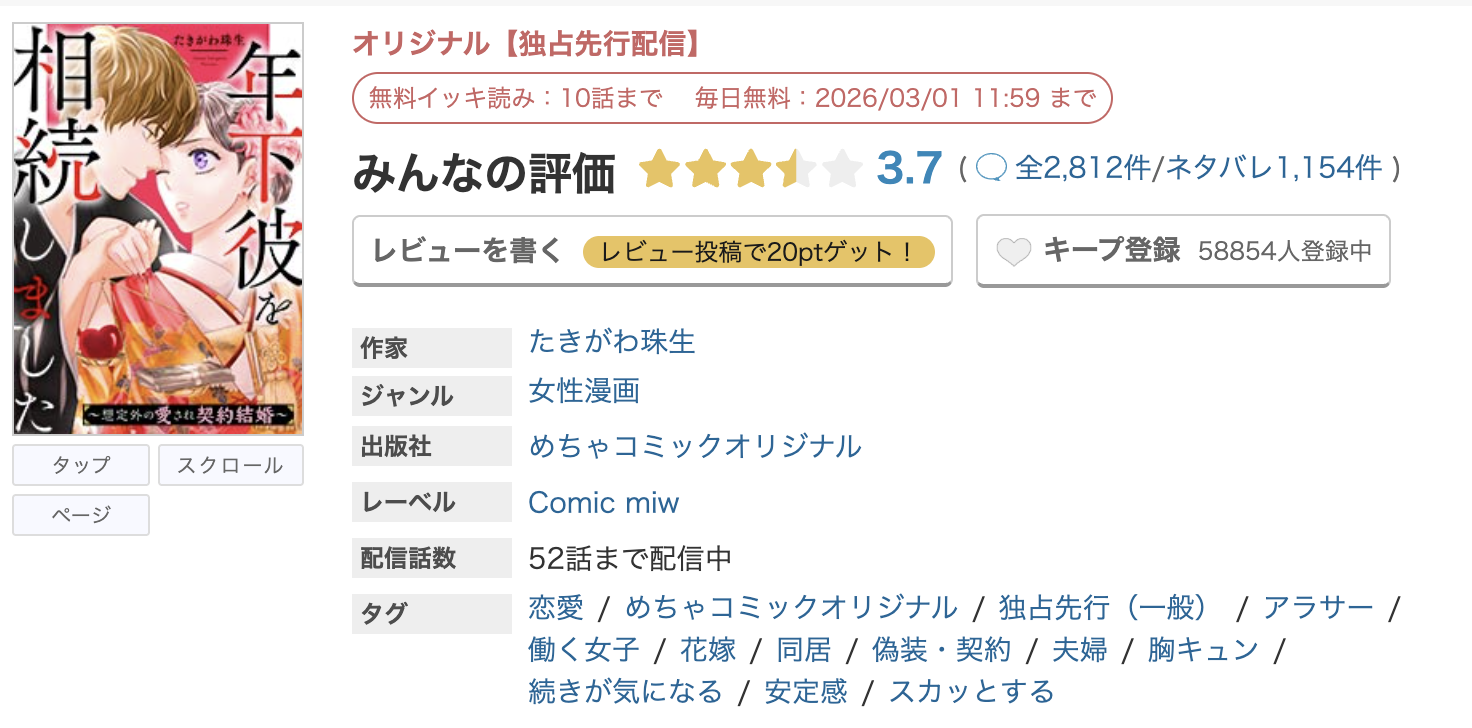Viewport: 1472px width, 728px height.
Task: Toggle the タップ reading mode option
Action: coord(80,465)
